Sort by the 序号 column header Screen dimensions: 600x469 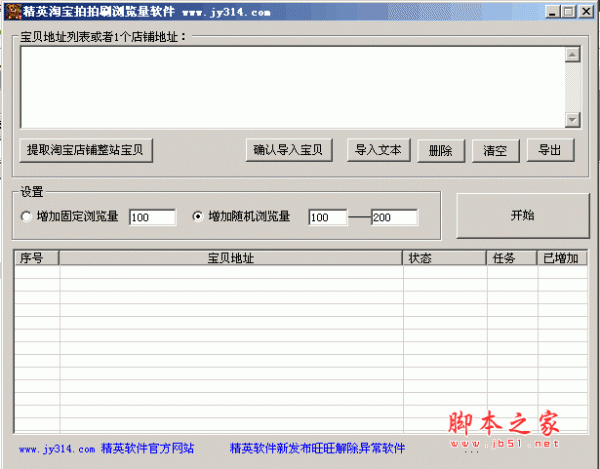click(36, 258)
